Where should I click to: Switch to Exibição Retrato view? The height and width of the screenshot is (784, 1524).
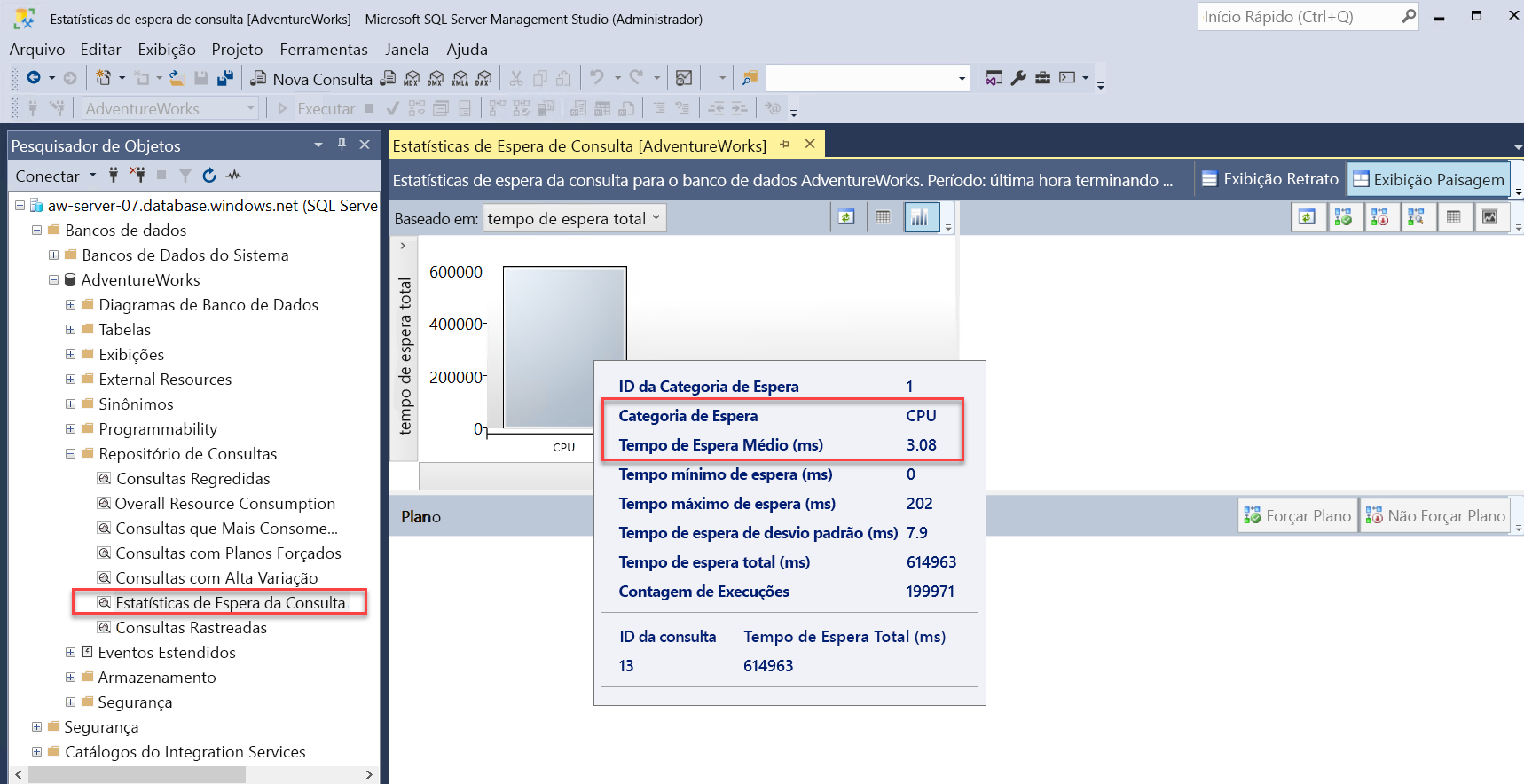(1269, 179)
